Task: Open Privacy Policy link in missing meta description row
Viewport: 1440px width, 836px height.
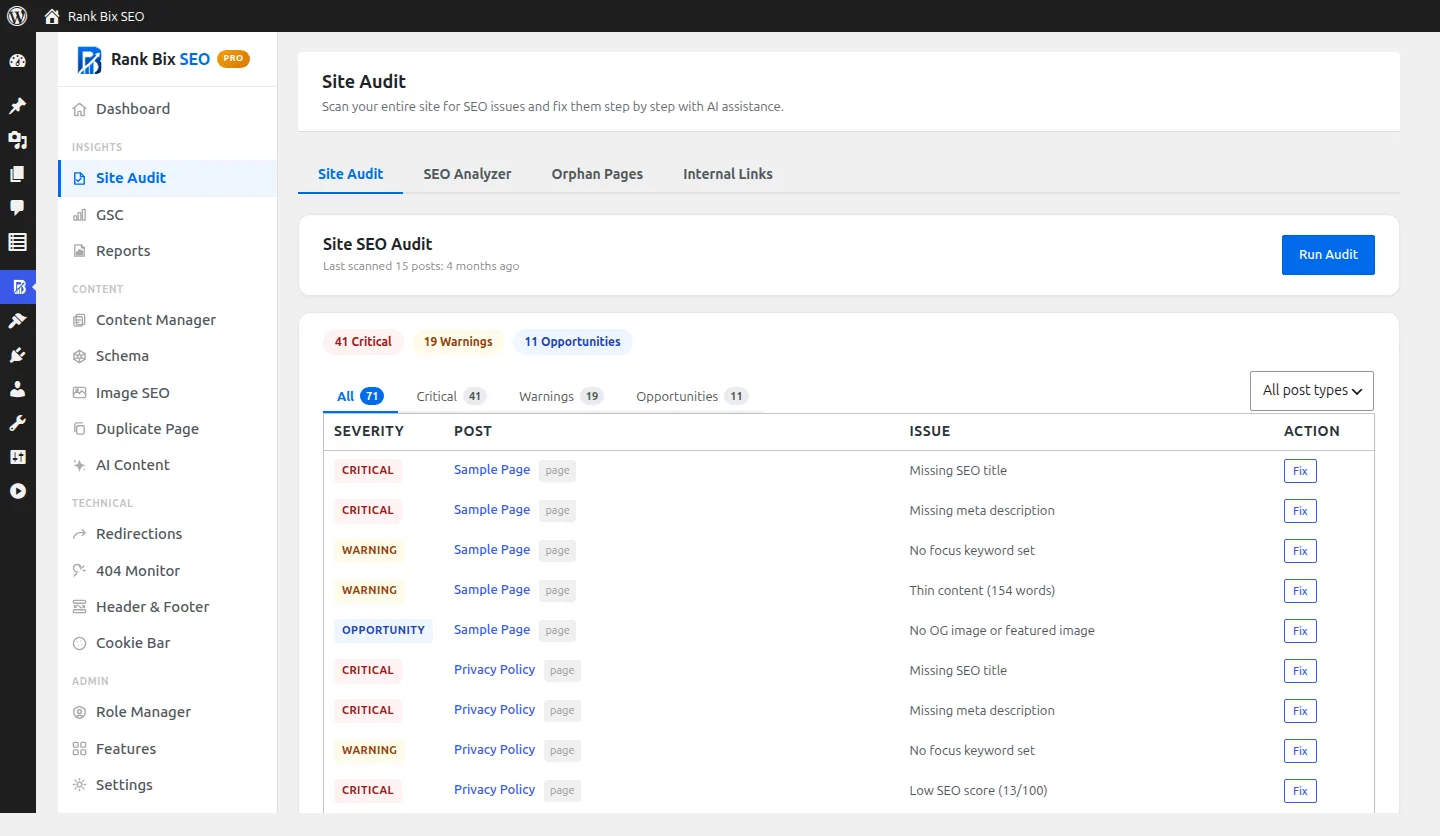Action: pos(495,710)
